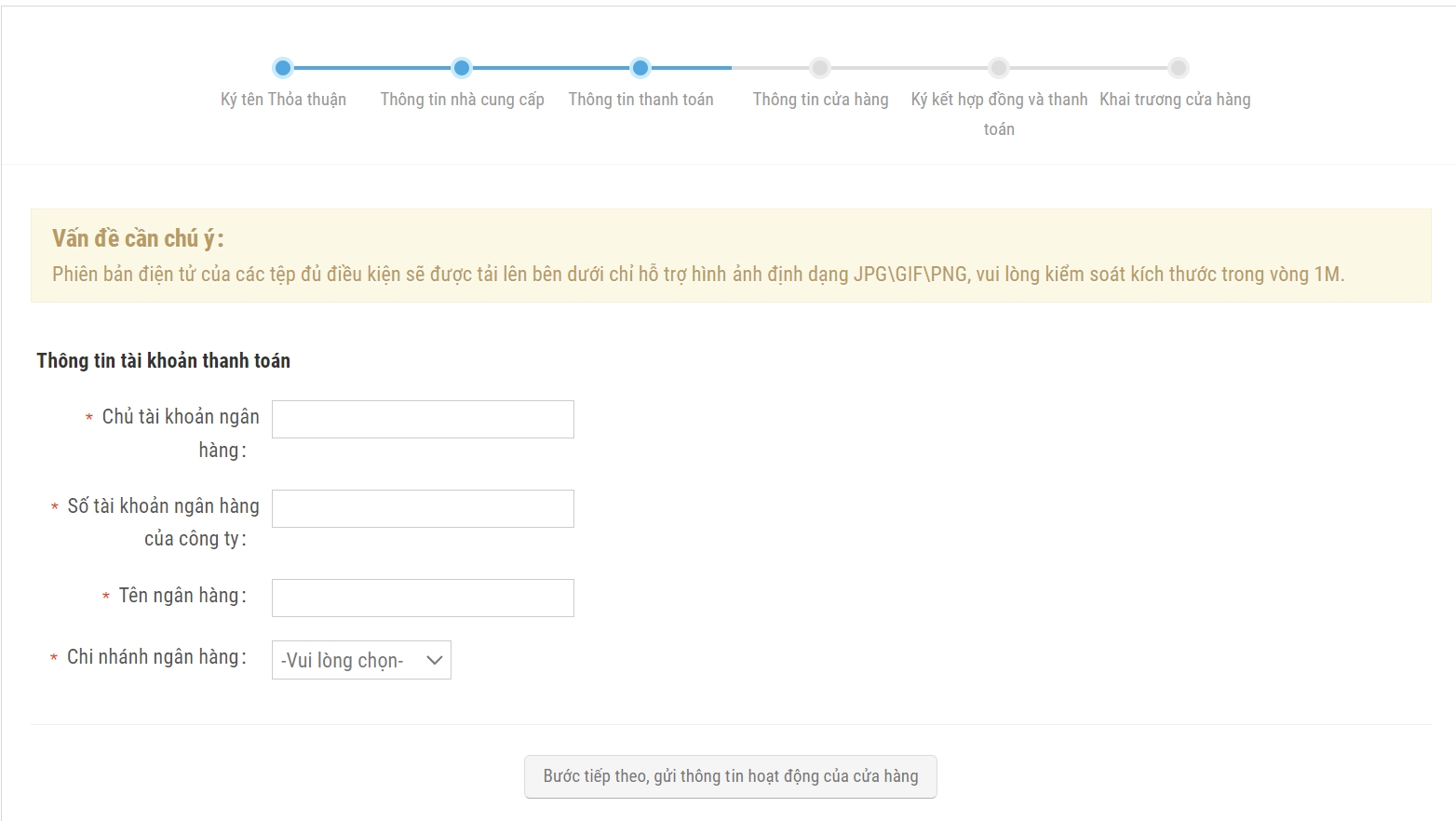Open the Chi nhánh ngân hàng dropdown
1456x821 pixels.
coord(361,660)
